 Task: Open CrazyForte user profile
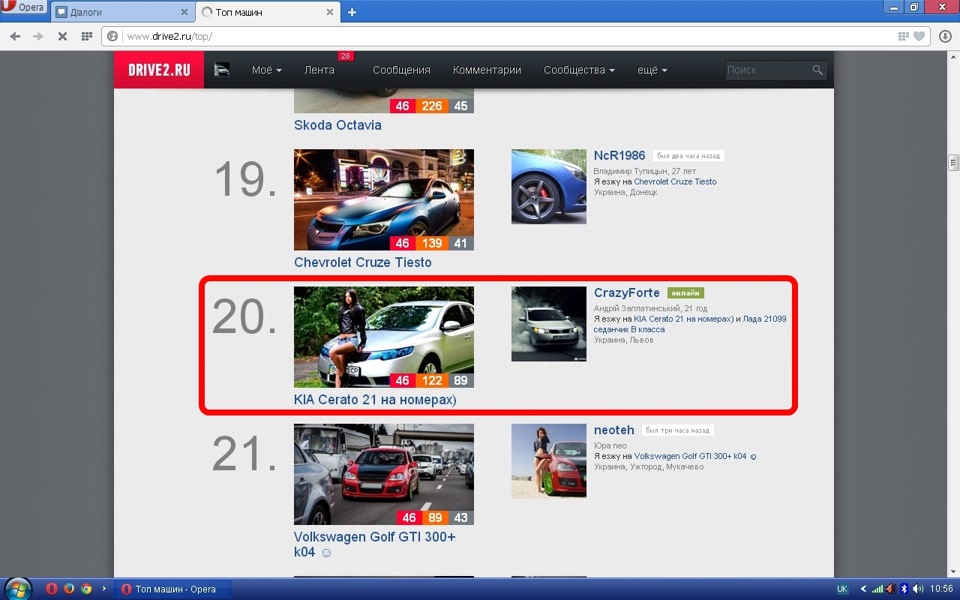[626, 293]
